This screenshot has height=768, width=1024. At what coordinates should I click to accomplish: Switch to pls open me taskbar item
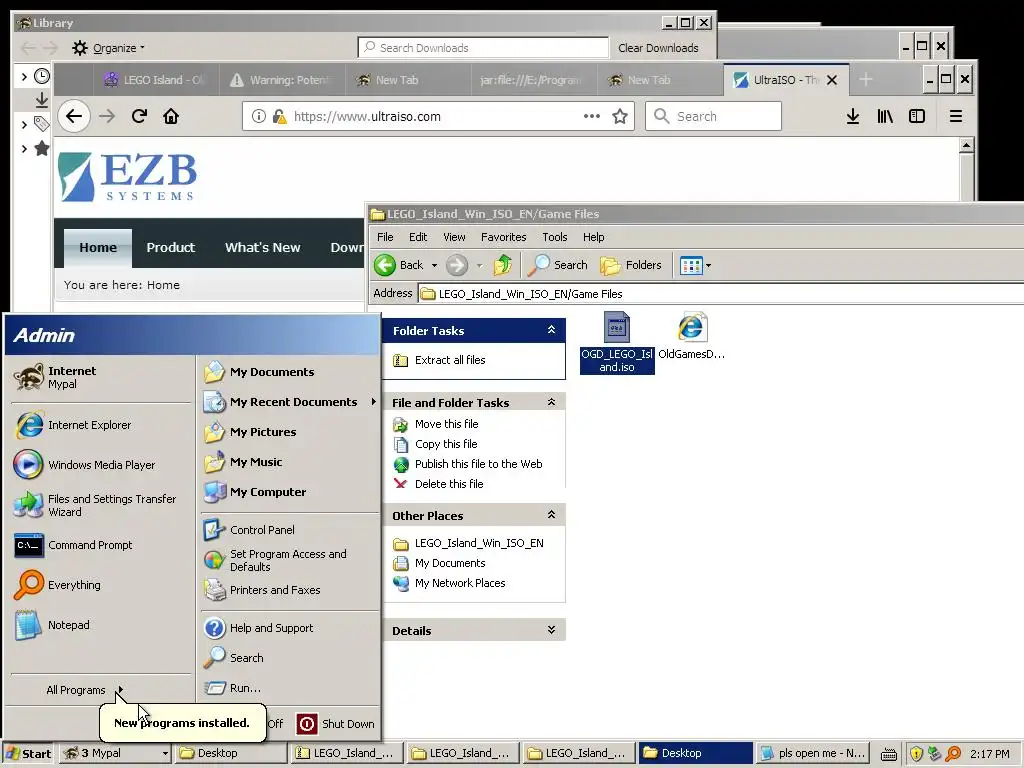tap(812, 754)
